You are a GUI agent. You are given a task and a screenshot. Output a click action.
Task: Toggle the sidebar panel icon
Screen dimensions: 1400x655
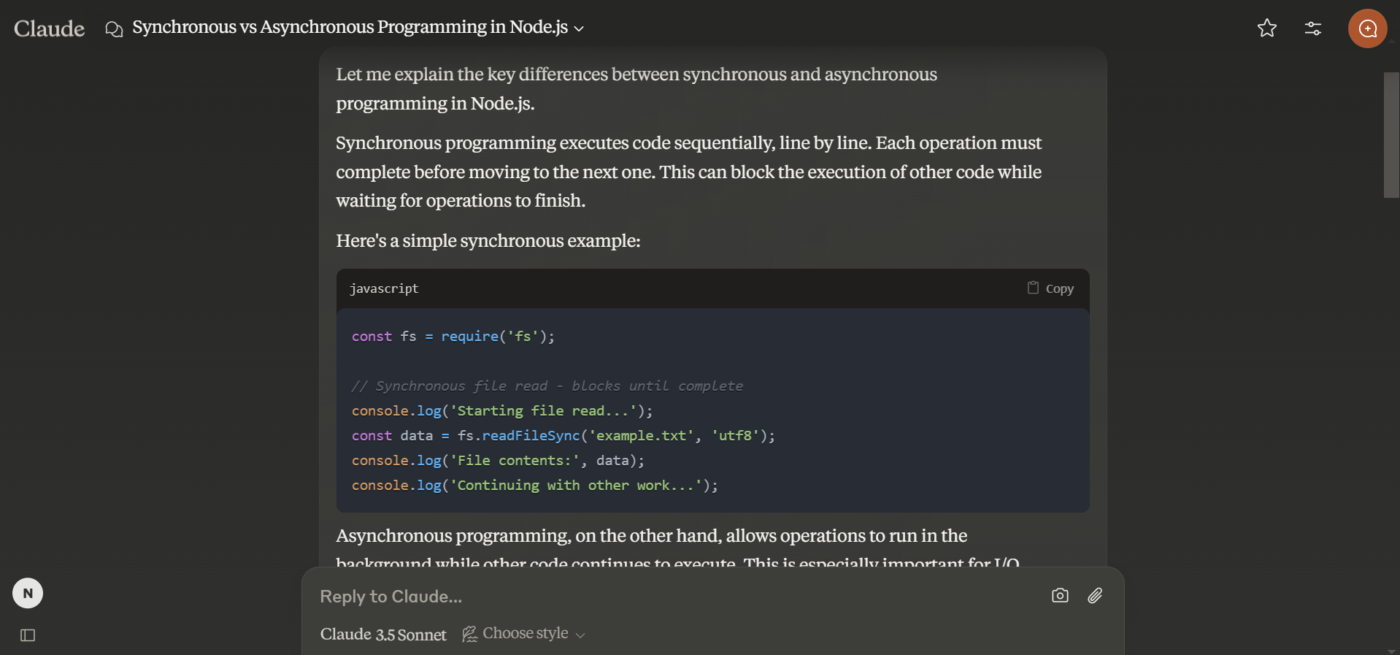point(28,635)
